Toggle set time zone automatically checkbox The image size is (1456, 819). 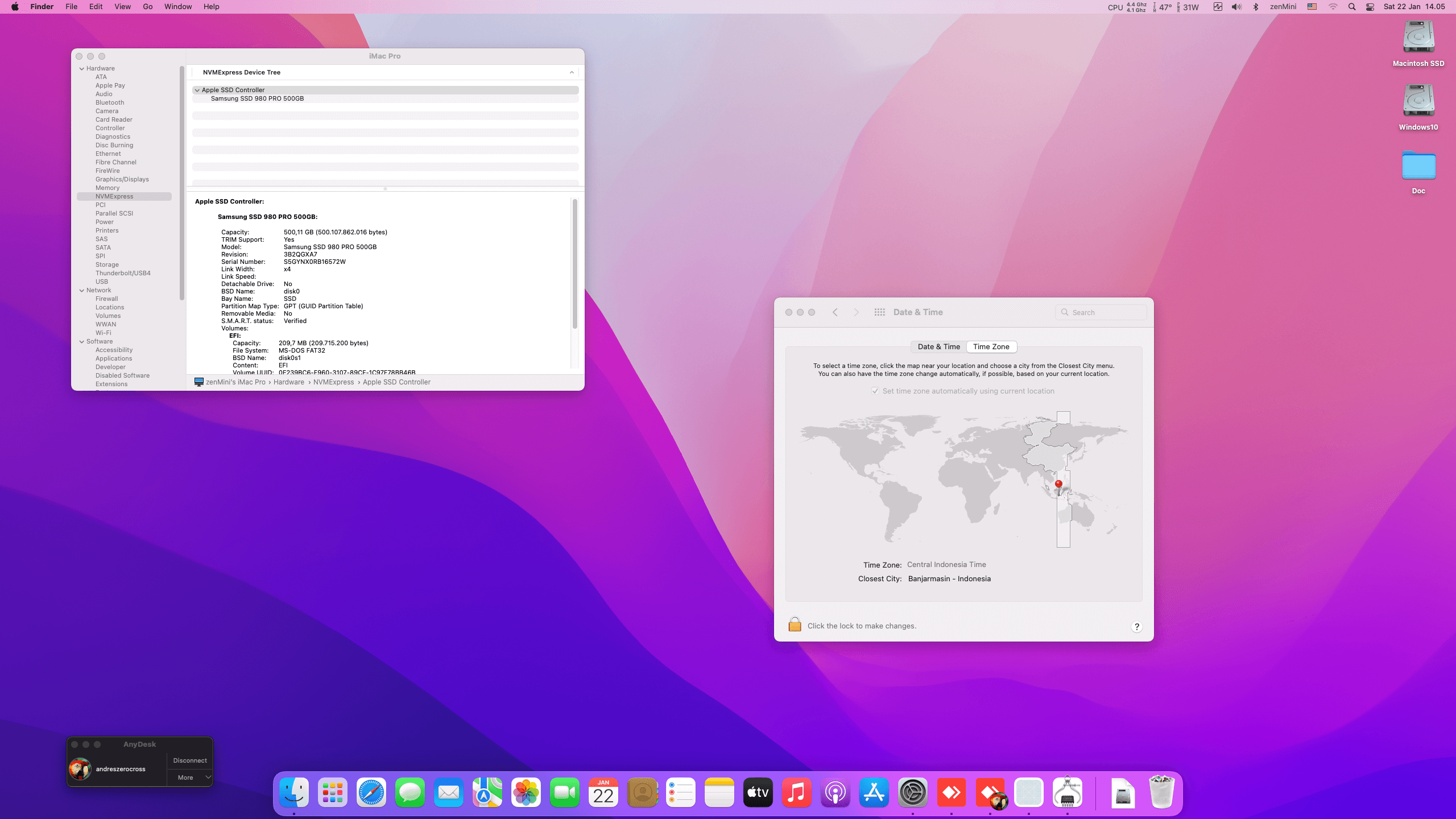pos(875,391)
